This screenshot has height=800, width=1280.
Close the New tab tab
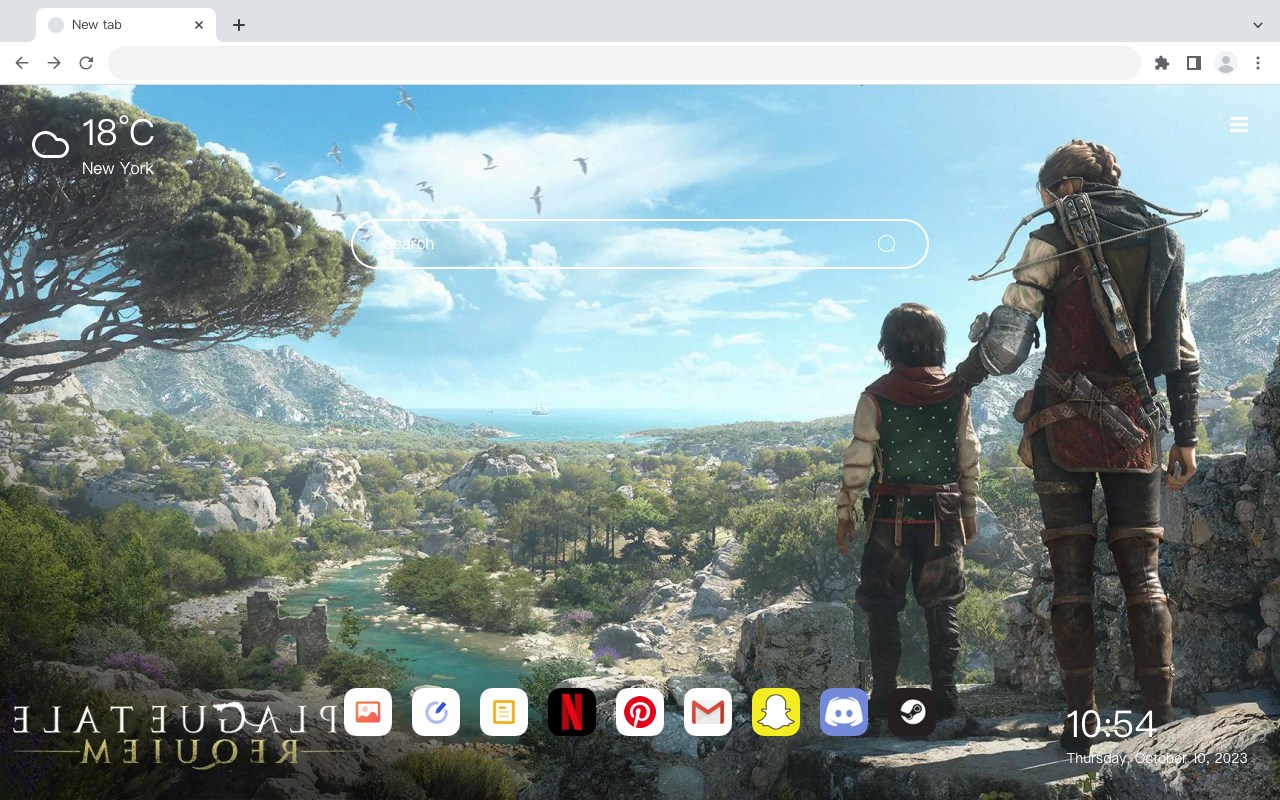(199, 25)
